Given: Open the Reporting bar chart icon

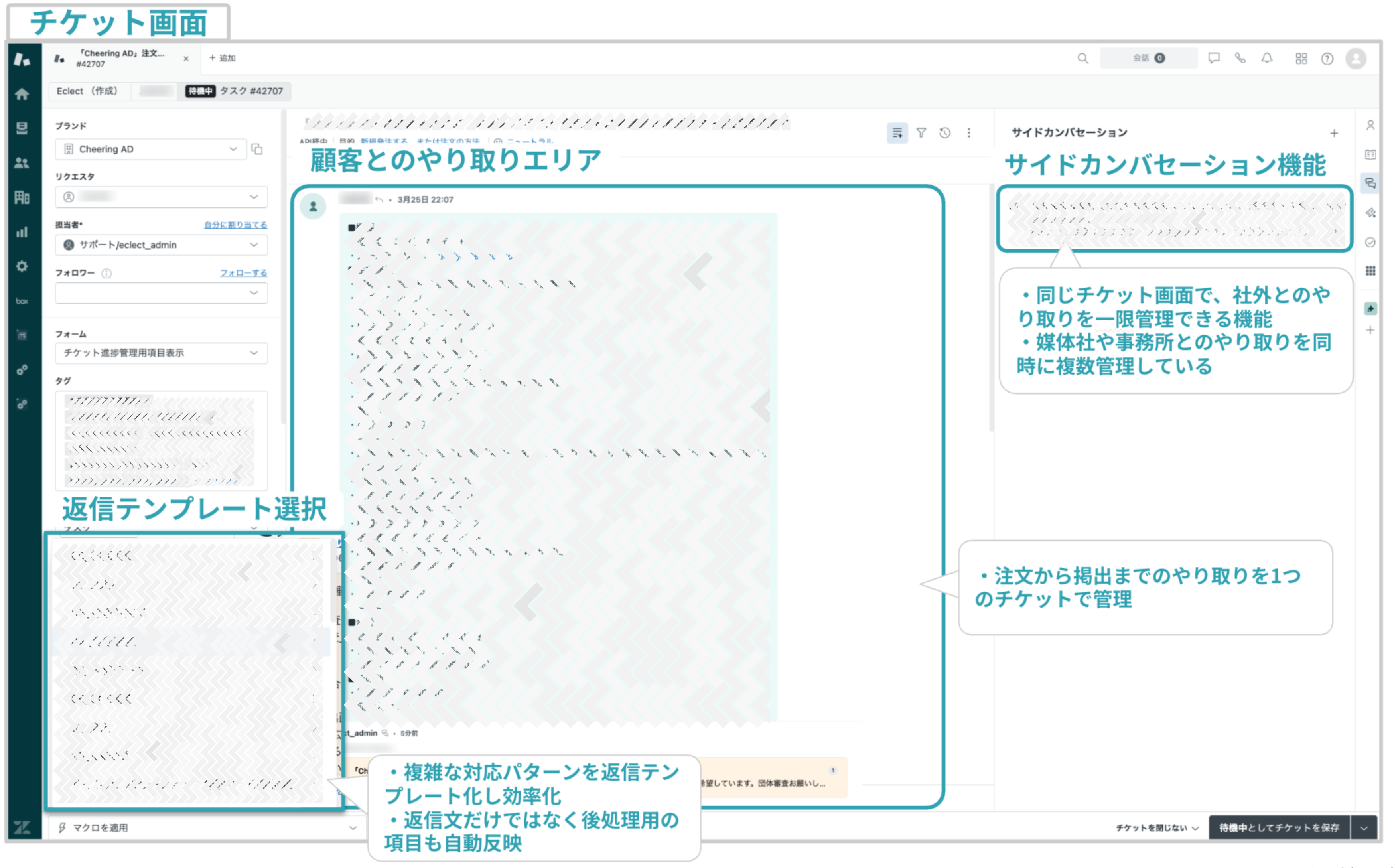Looking at the screenshot, I should pyautogui.click(x=22, y=232).
